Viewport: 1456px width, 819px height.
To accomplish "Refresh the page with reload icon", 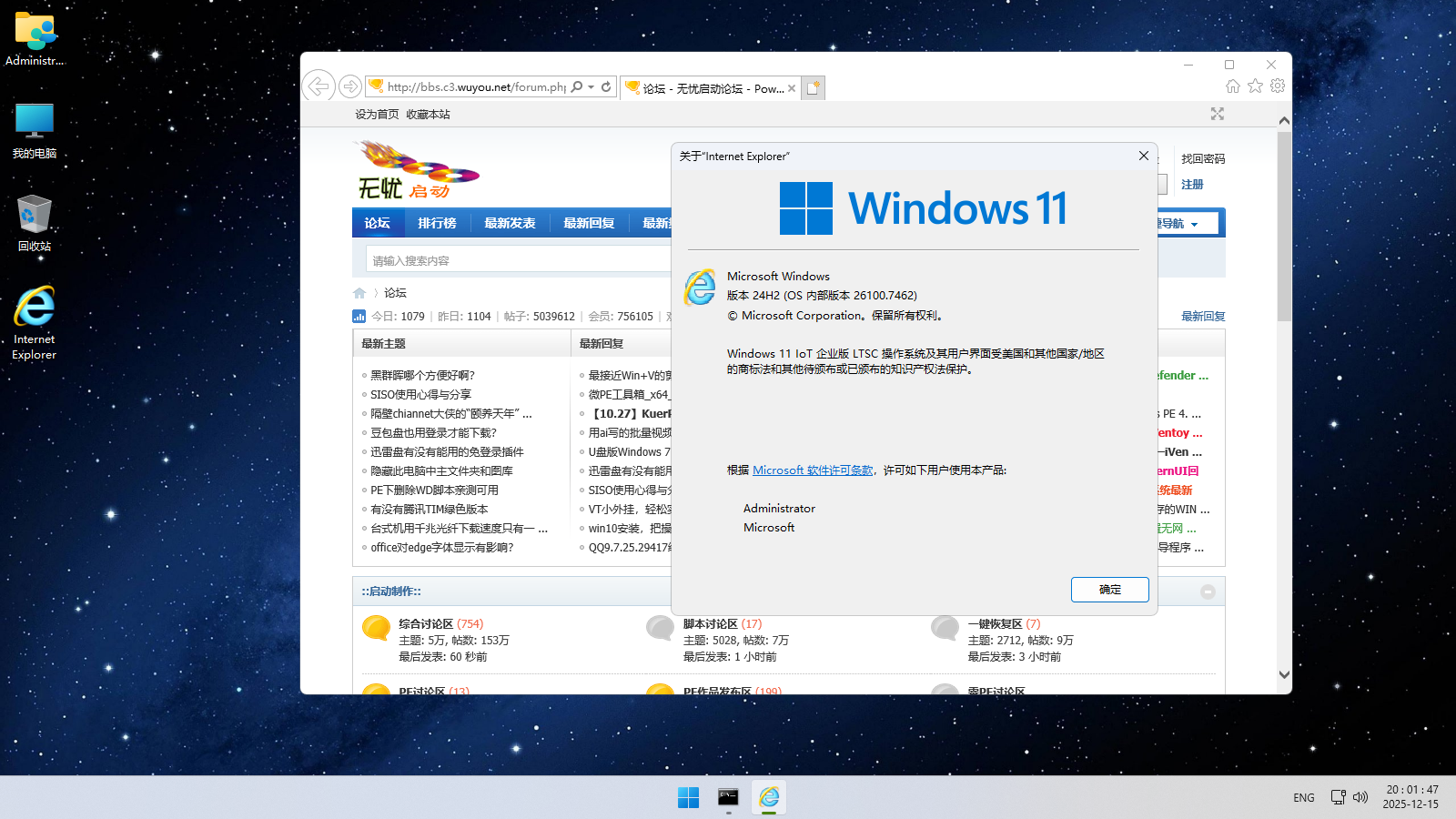I will coord(606,87).
